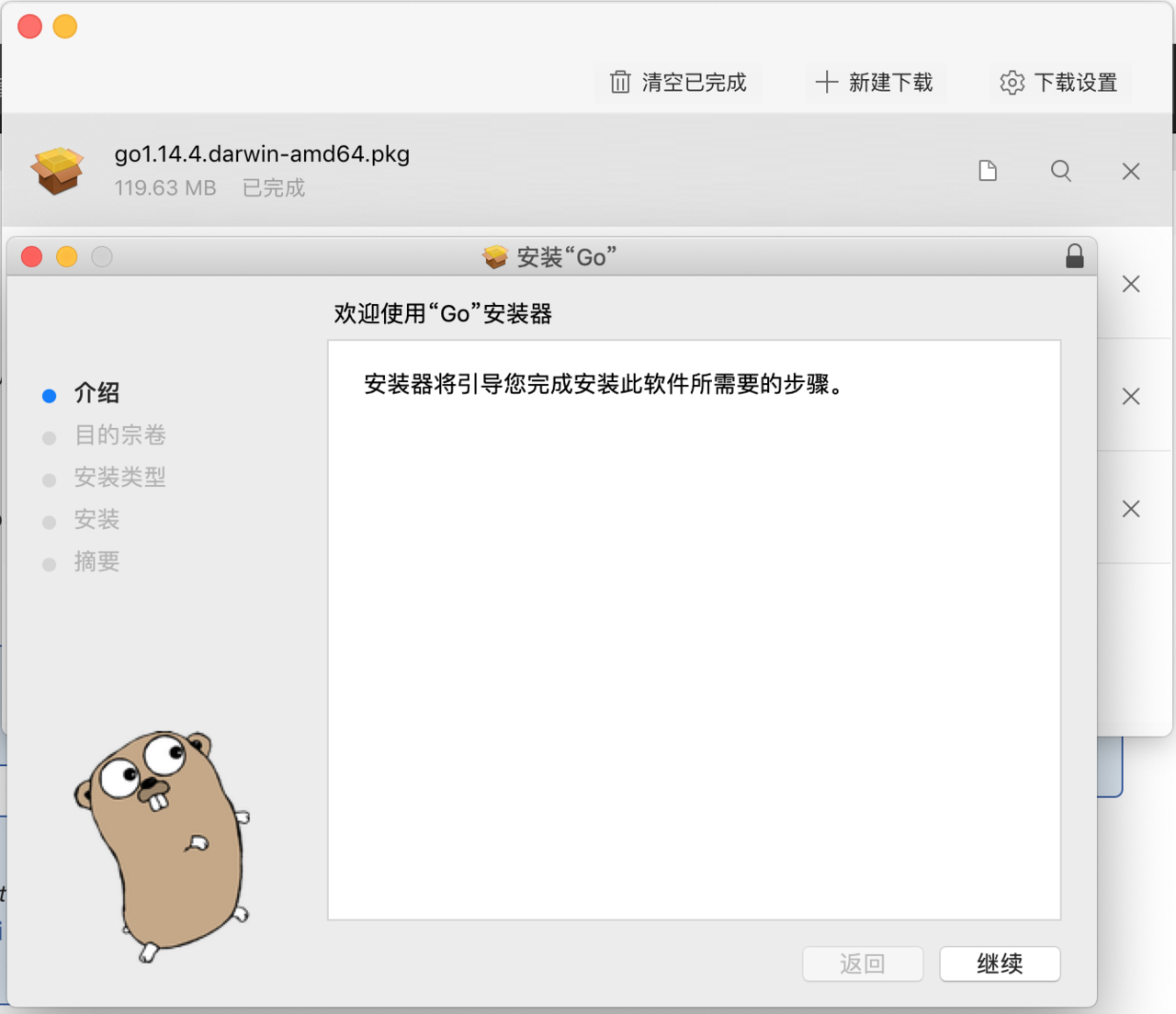
Task: Click the installer window title 安装“Go”
Action: coord(567,257)
